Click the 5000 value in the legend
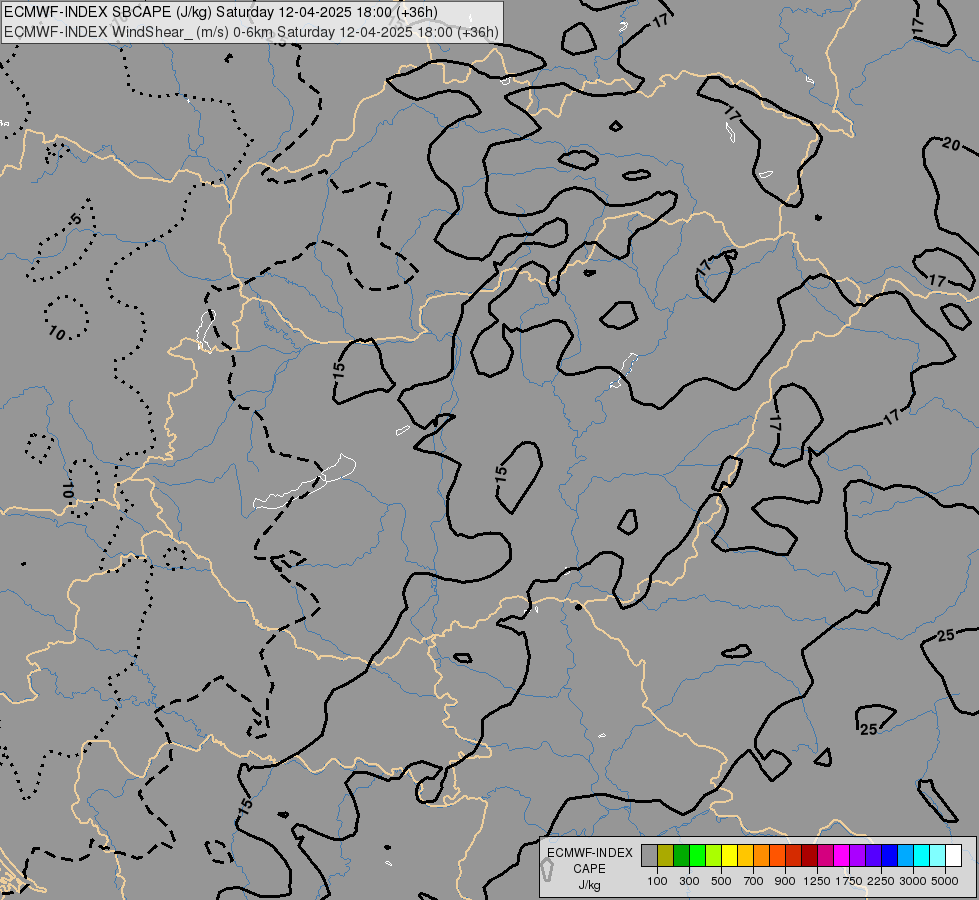 (x=945, y=881)
